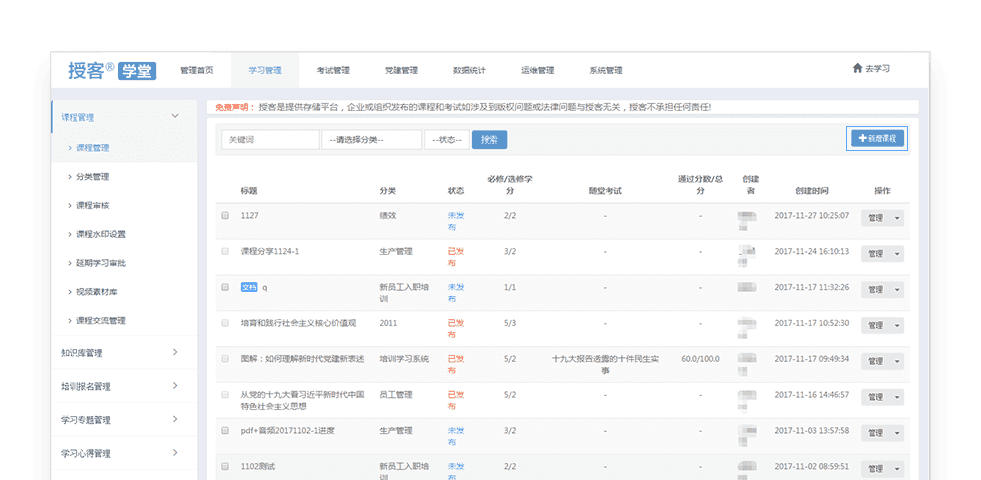Expand the 知识库管理 sidebar section
Screen dimensions: 981x480
pyautogui.click(x=124, y=353)
